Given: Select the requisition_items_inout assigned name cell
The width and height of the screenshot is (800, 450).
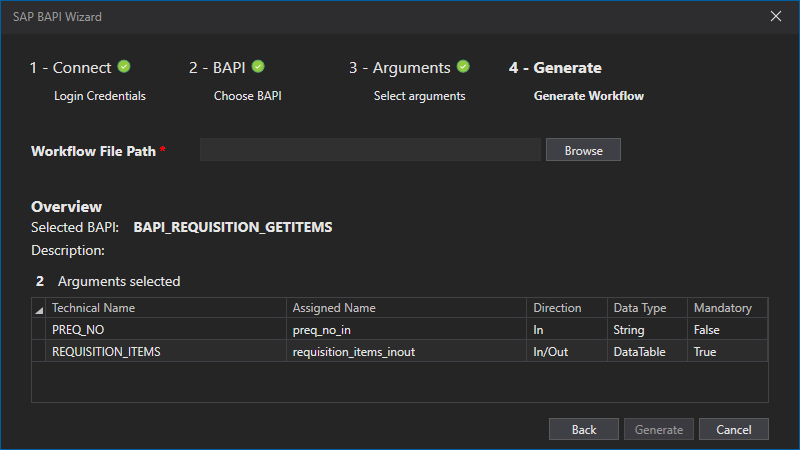Looking at the screenshot, I should (x=406, y=352).
